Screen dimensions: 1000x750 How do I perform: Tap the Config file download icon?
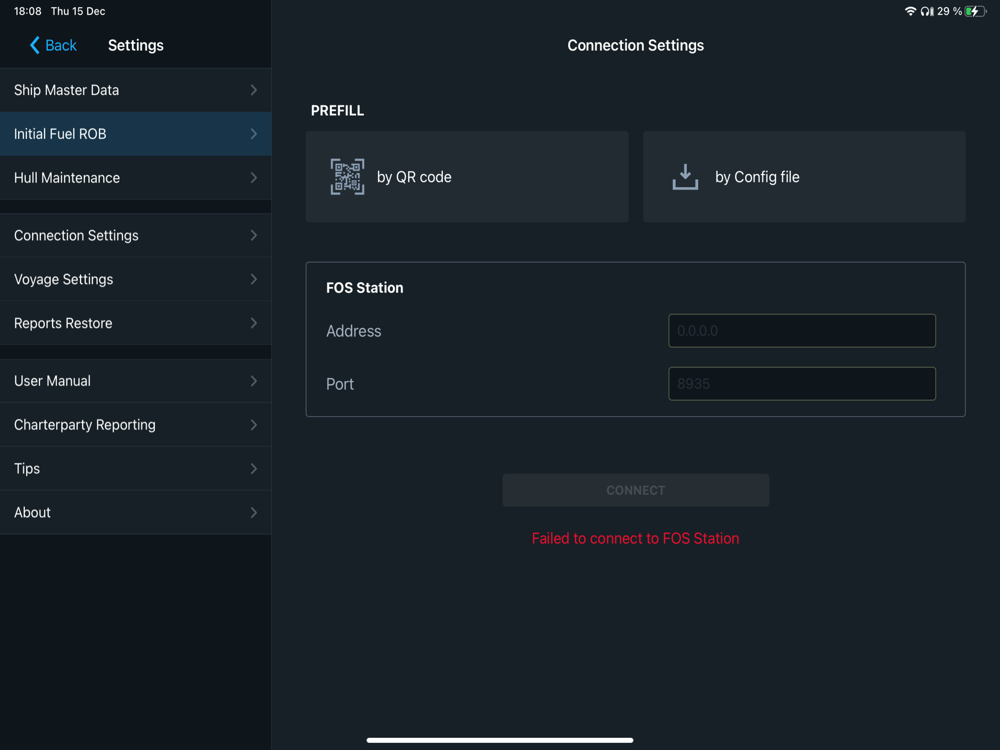pyautogui.click(x=685, y=177)
